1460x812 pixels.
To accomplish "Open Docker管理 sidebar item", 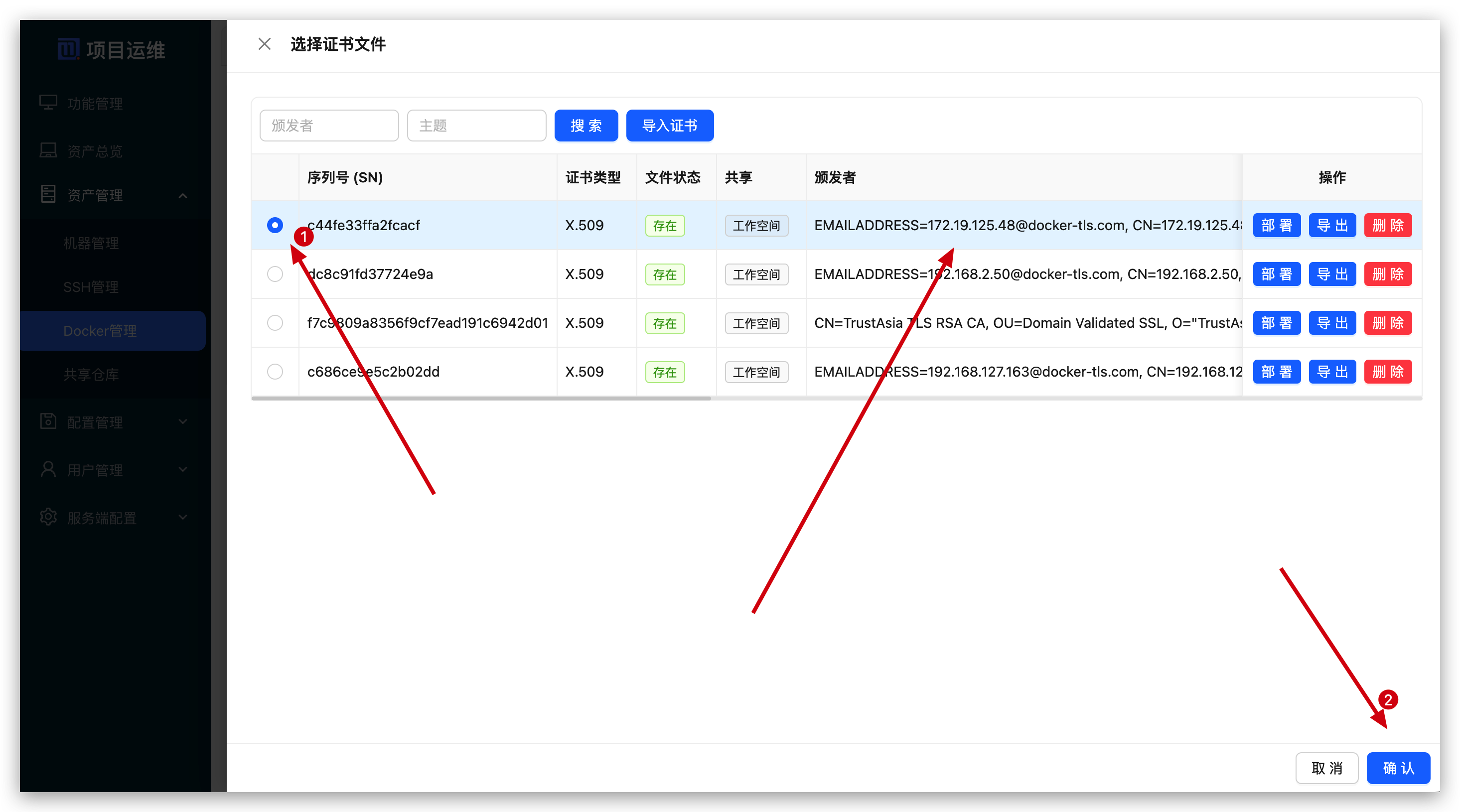I will (100, 331).
